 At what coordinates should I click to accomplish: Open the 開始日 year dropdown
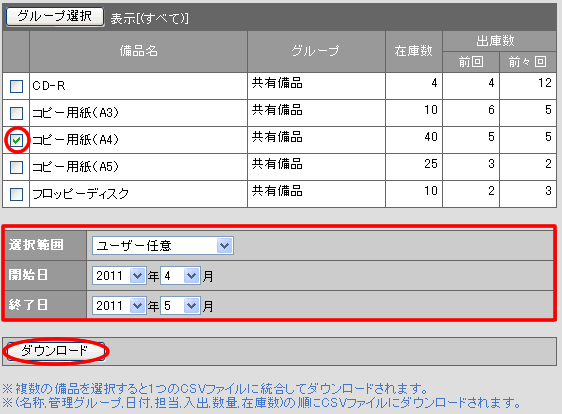(119, 276)
